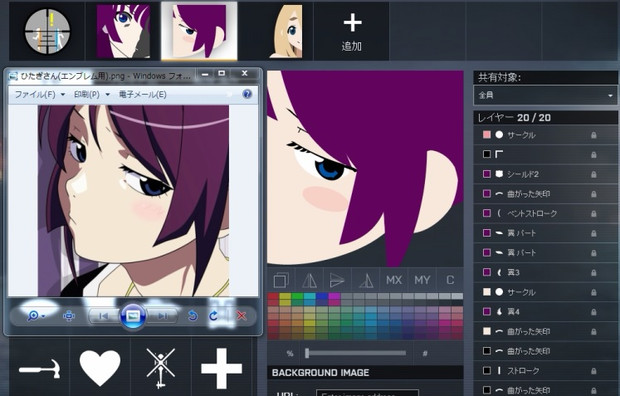Click the MX button in editor toolbar

[394, 280]
